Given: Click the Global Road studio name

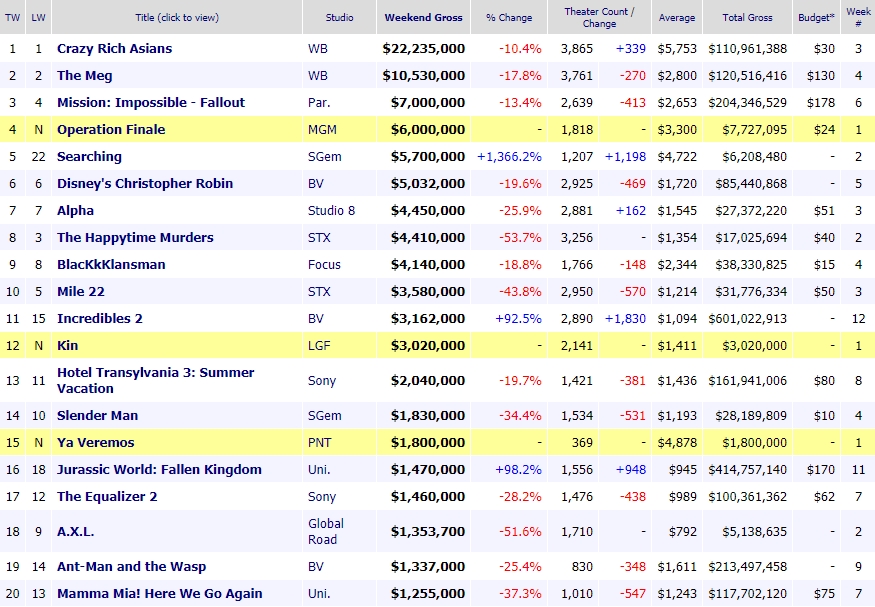Looking at the screenshot, I should click(x=326, y=532).
